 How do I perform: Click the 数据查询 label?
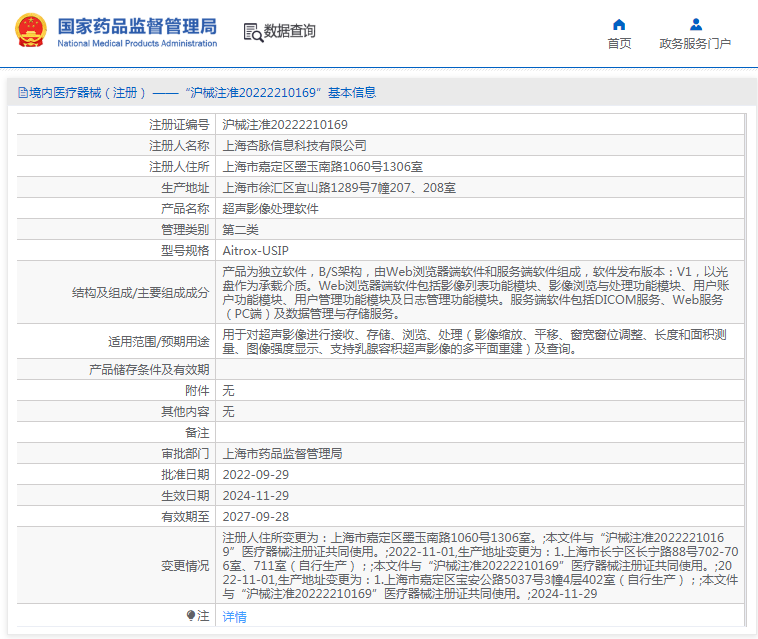(290, 31)
